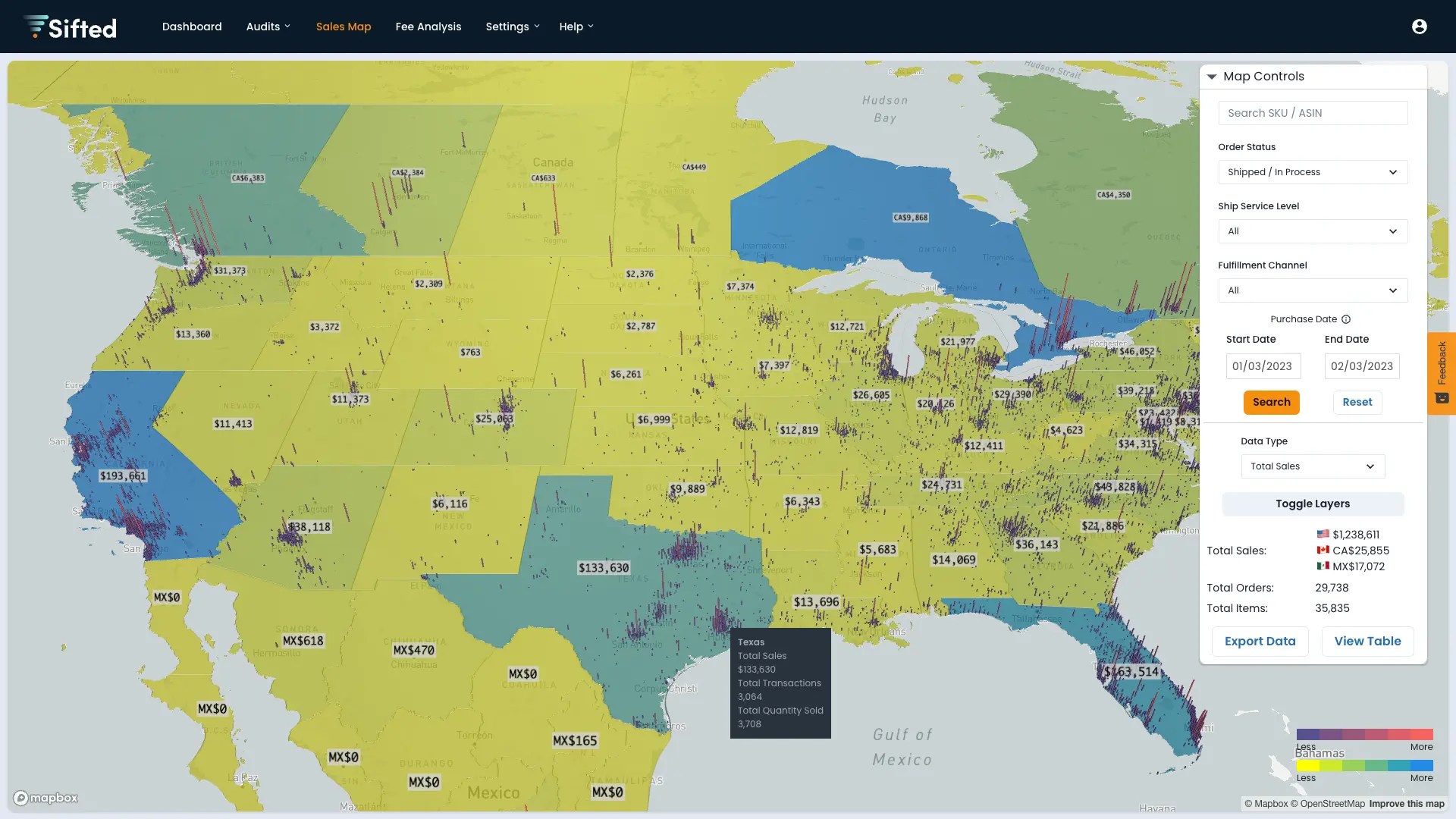Click the Sifted logo

click(x=70, y=27)
